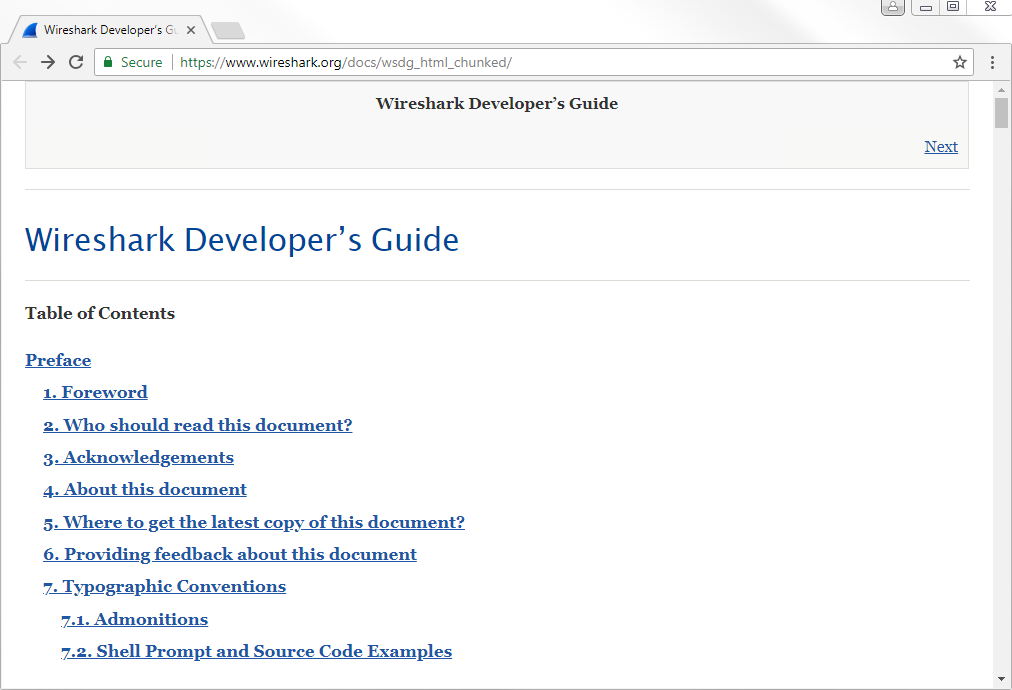Open 'Providing feedback about this document' link
This screenshot has width=1012, height=690.
click(230, 554)
